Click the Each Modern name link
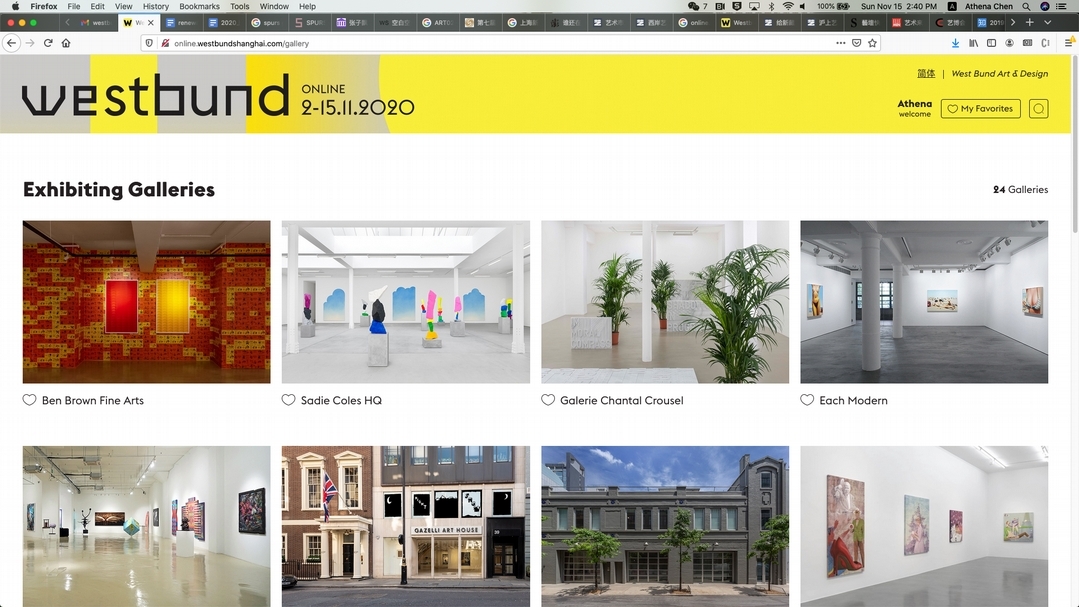 (x=853, y=400)
